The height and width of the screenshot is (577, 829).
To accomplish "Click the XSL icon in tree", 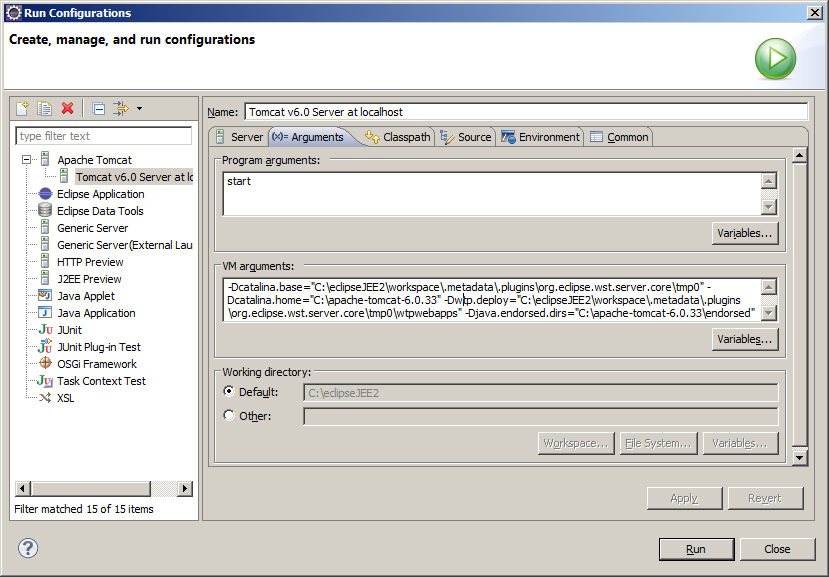I will click(x=45, y=398).
